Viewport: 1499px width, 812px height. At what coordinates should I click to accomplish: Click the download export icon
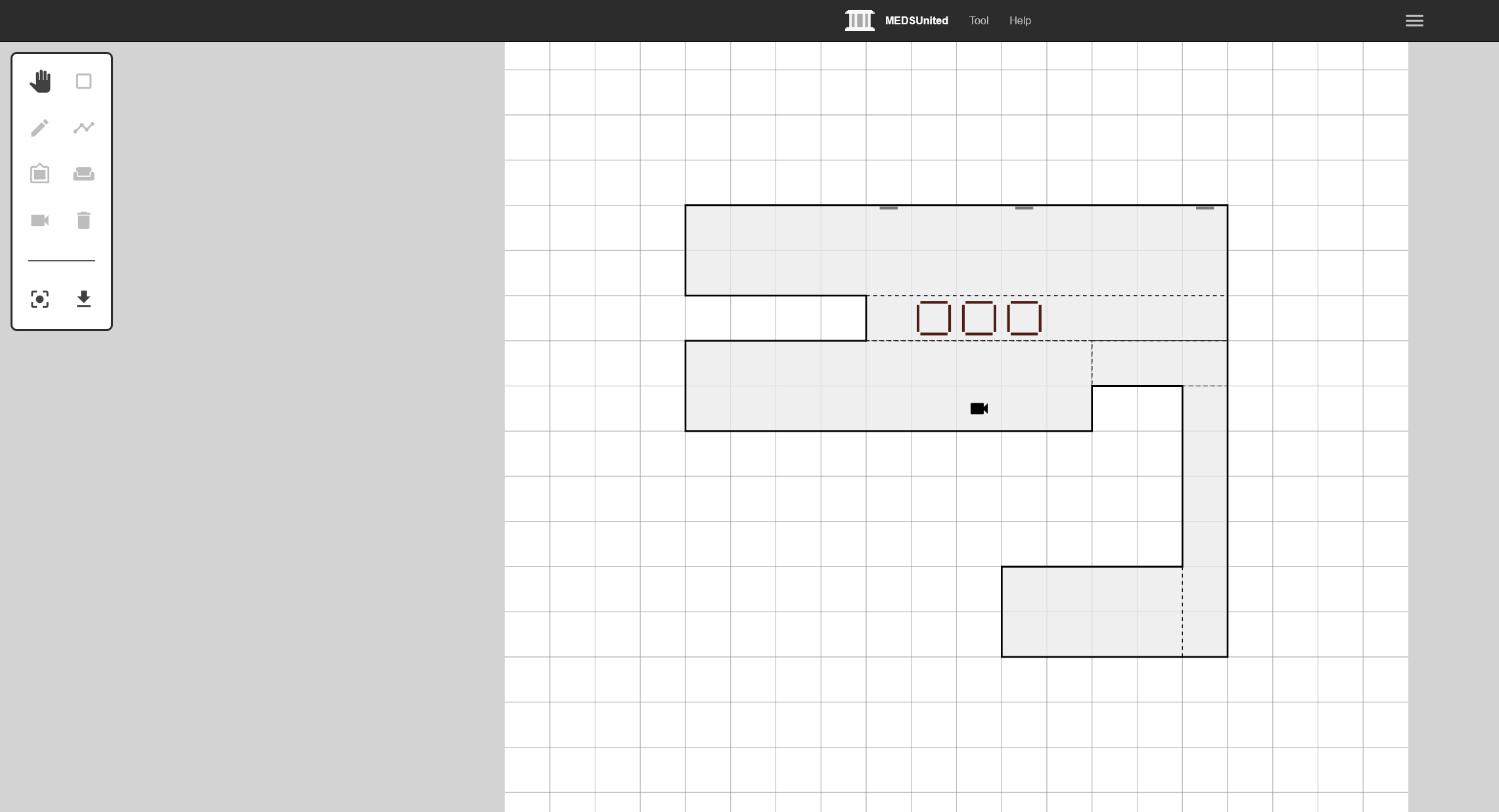coord(83,299)
